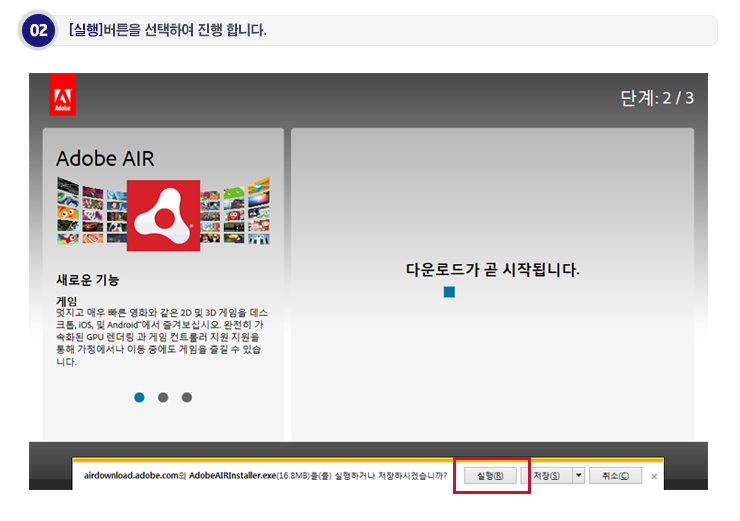Click the 실행(R) run button
This screenshot has width=740, height=521.
coord(490,476)
